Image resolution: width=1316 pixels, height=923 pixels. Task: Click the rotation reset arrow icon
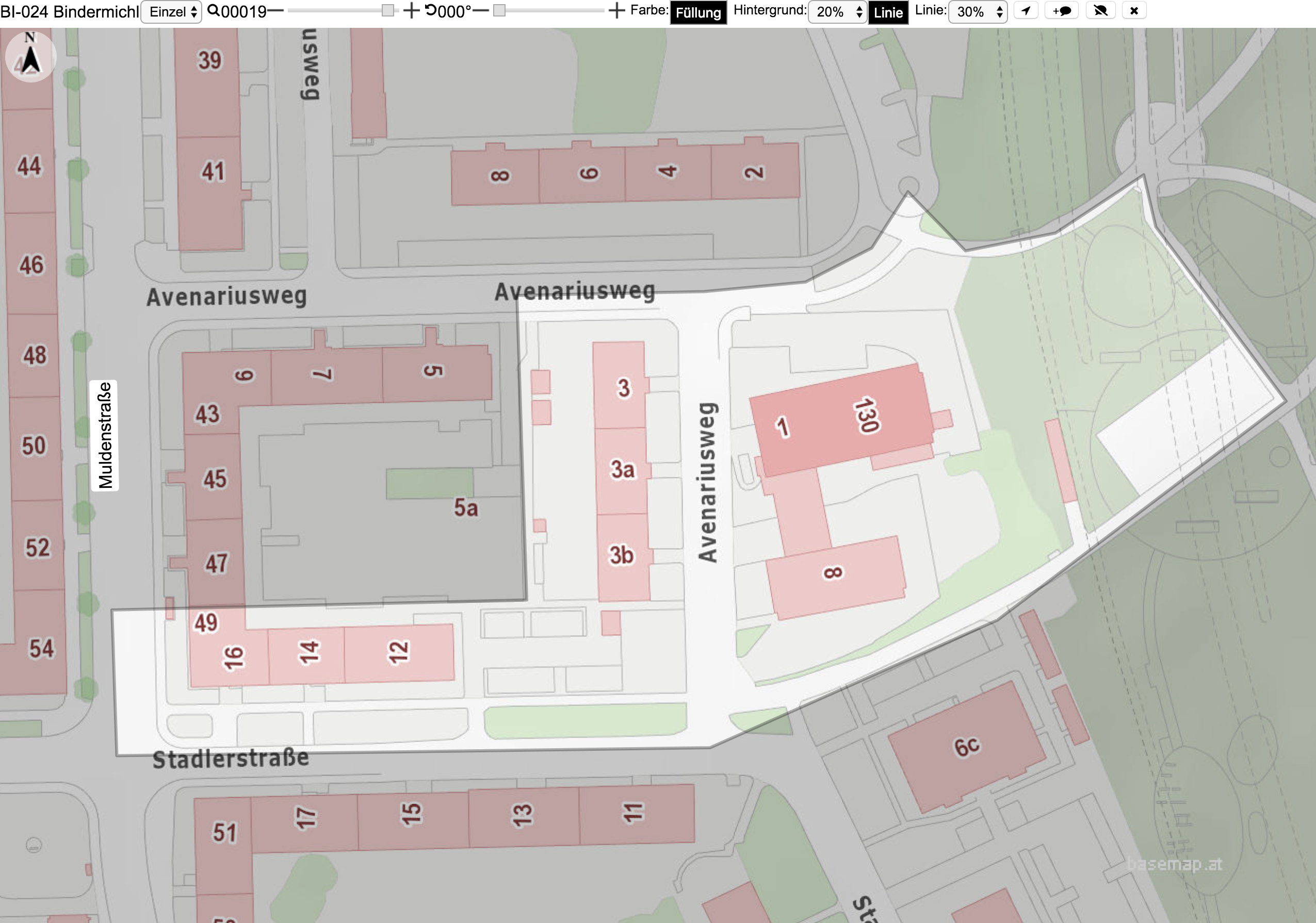coord(430,10)
